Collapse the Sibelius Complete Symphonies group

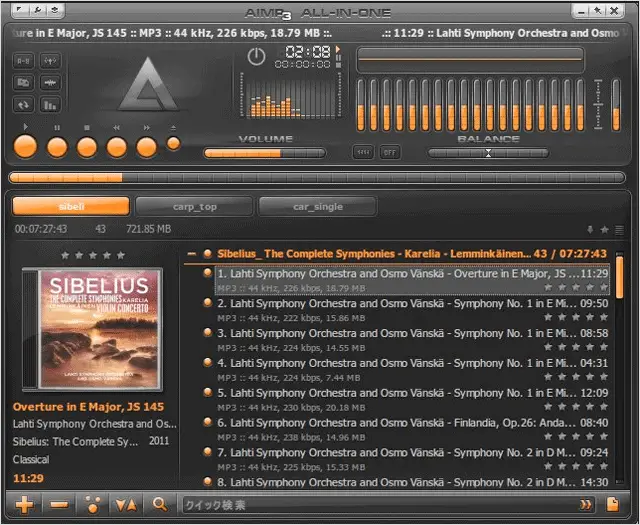[x=191, y=254]
